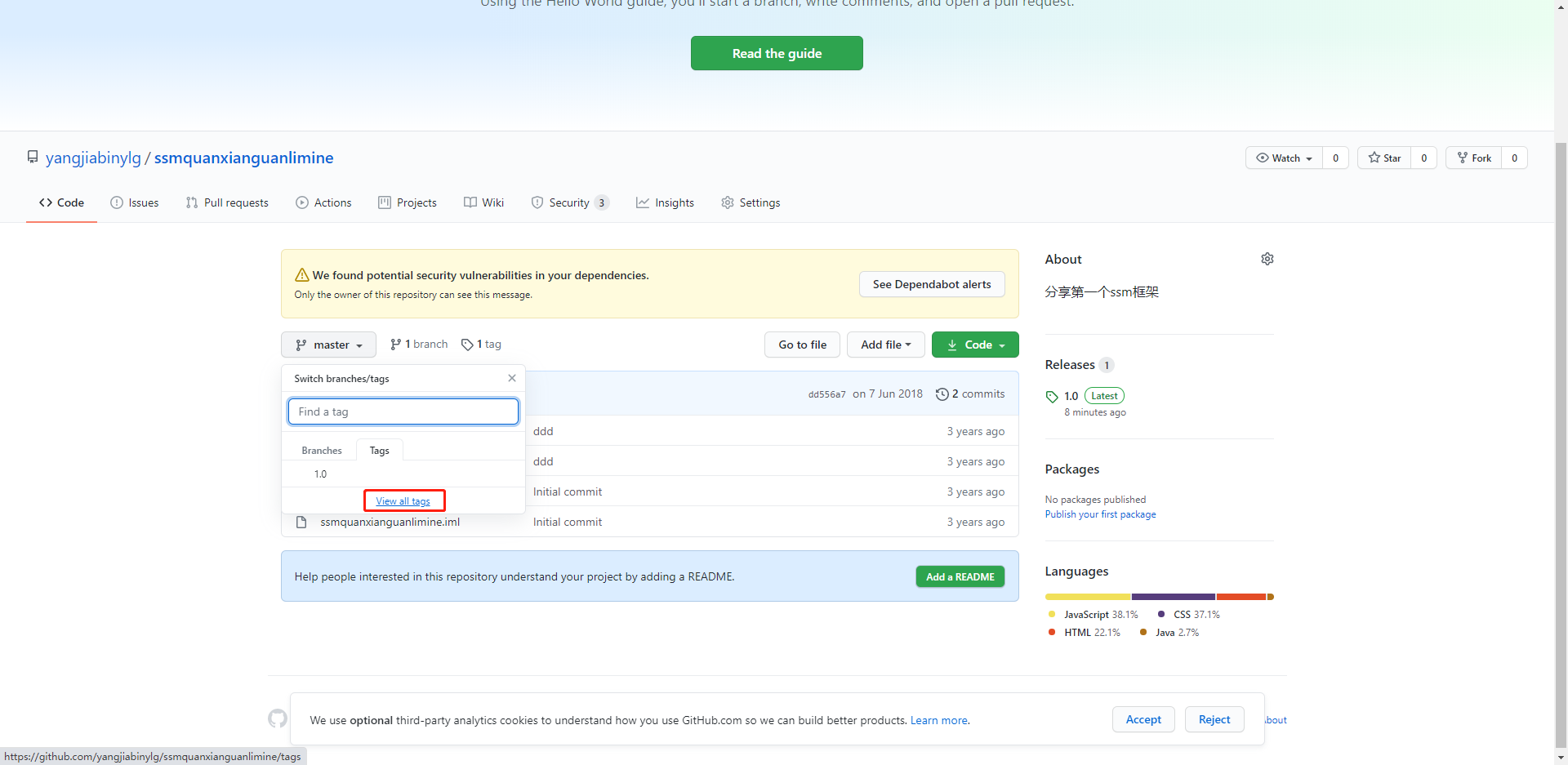Open the Security tab
Screen dimensions: 1568x765
[x=570, y=202]
